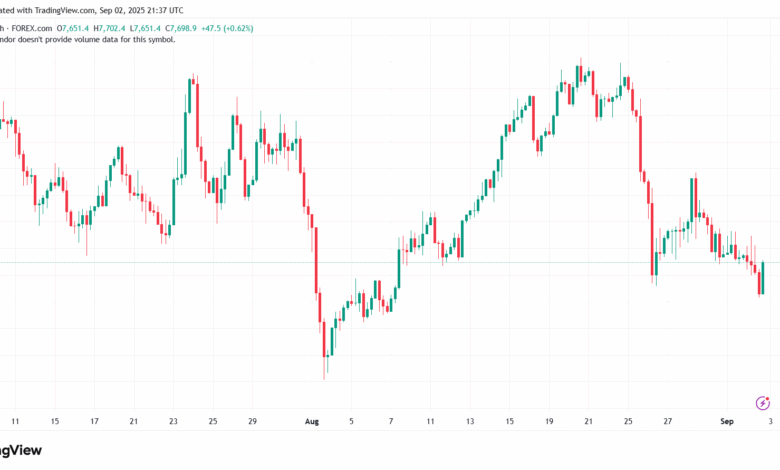Click the 19 date label on the time axis
780x470 pixels.
tap(549, 422)
